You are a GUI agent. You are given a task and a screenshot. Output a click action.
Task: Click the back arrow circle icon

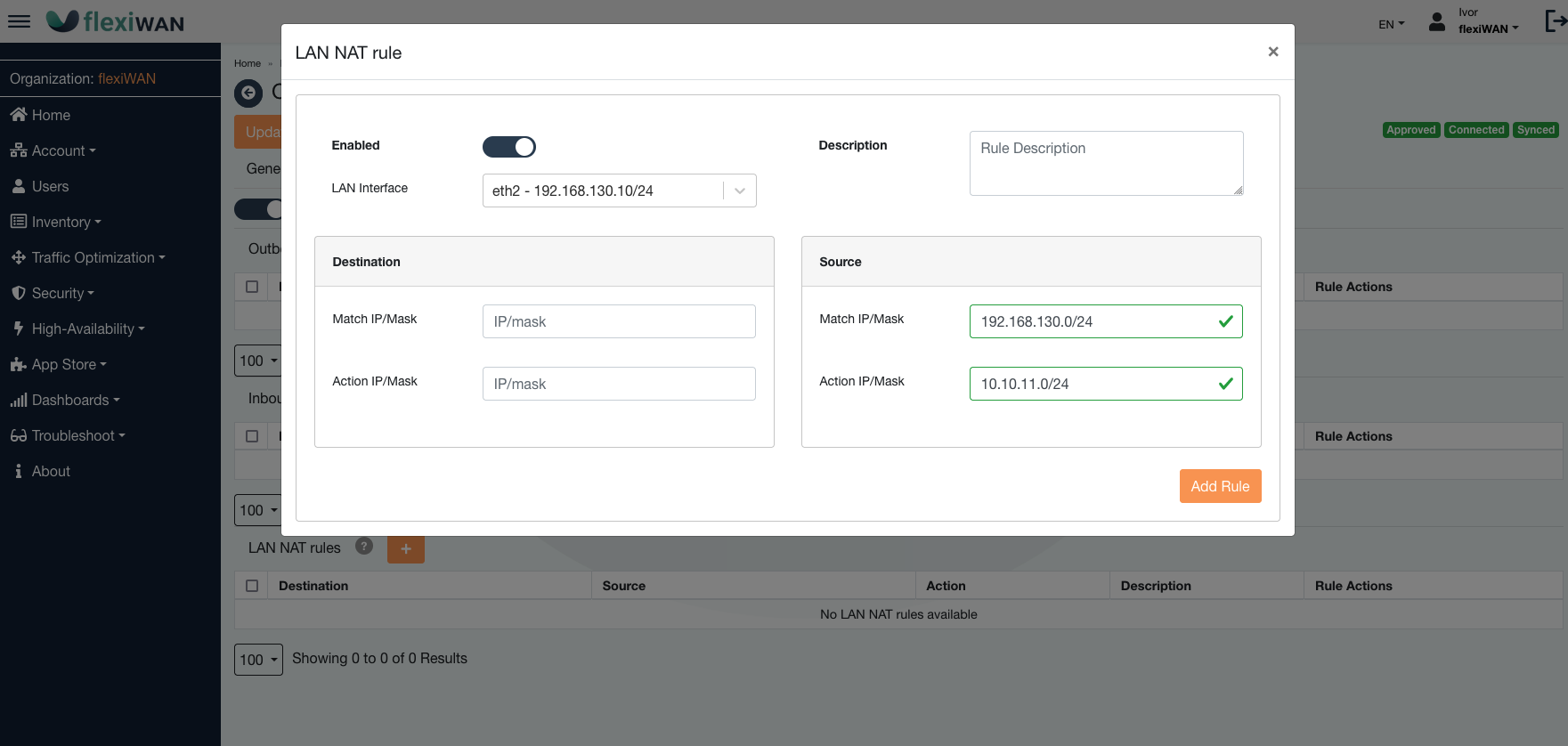(248, 93)
